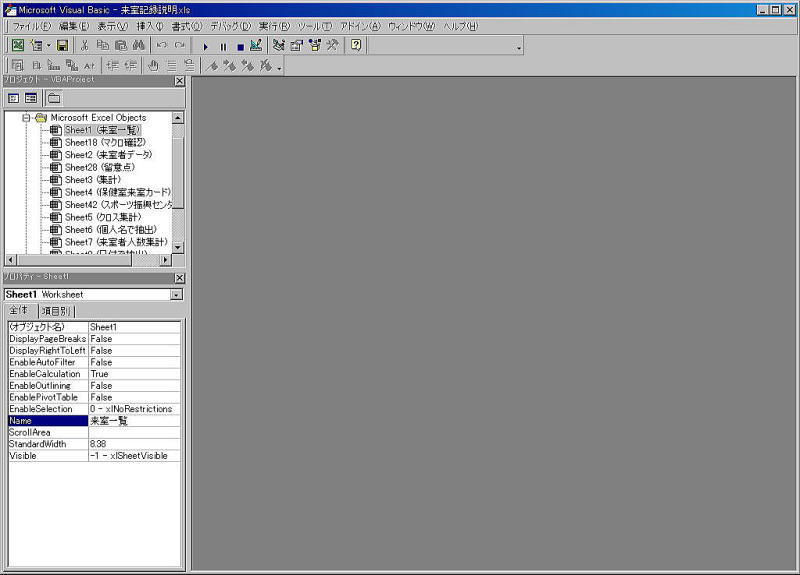The width and height of the screenshot is (800, 575).
Task: Toggle Breakpoint hand icon
Action: click(x=153, y=65)
